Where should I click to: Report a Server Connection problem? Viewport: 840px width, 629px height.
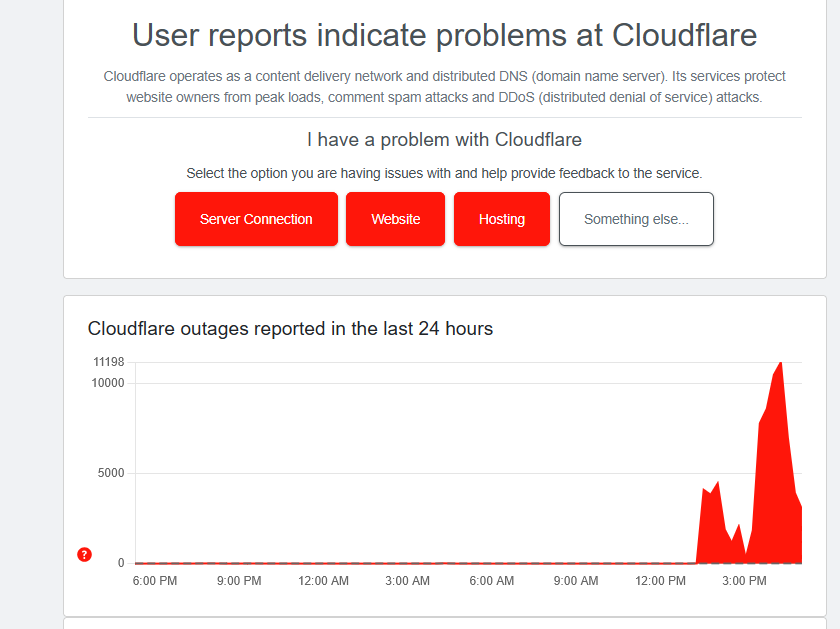pyautogui.click(x=256, y=219)
